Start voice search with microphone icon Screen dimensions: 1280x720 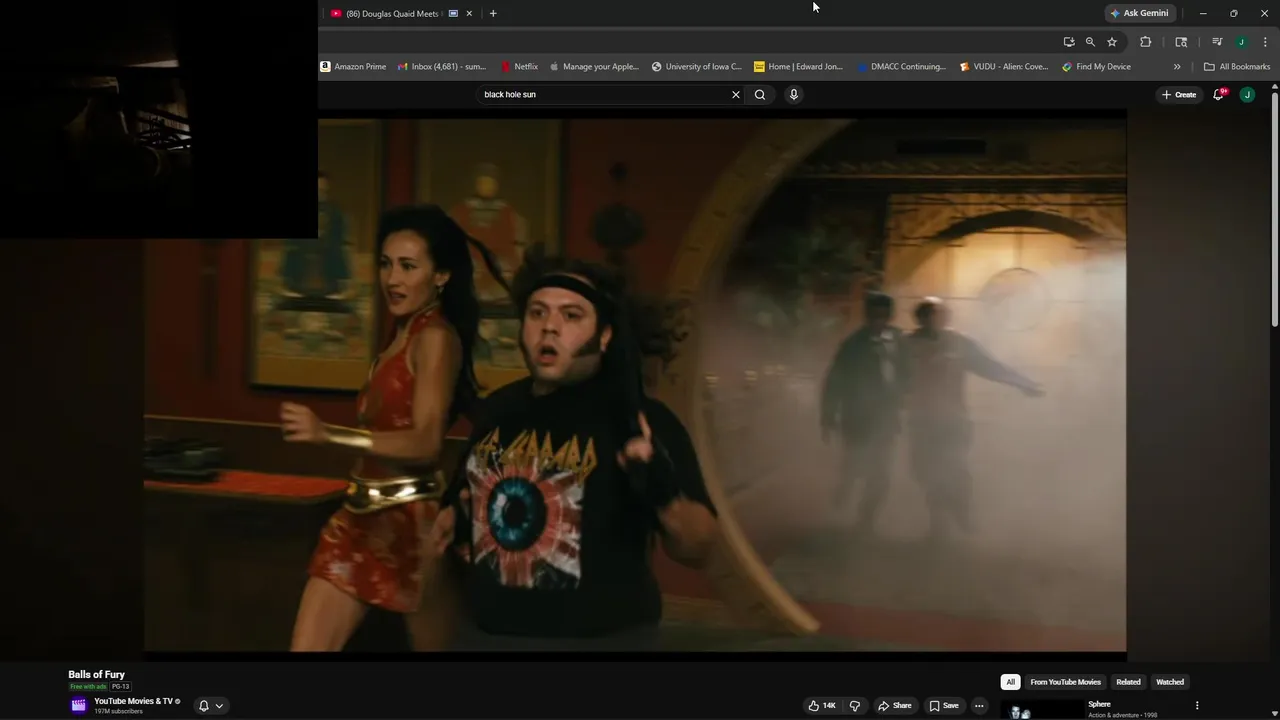pos(794,95)
